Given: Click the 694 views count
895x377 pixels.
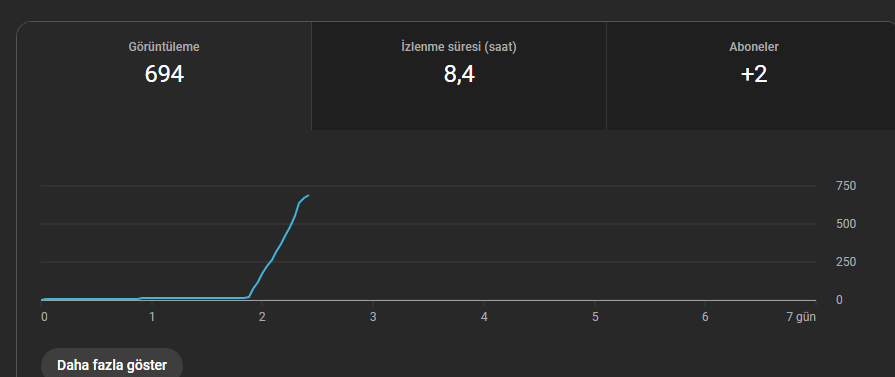Looking at the screenshot, I should [x=164, y=74].
